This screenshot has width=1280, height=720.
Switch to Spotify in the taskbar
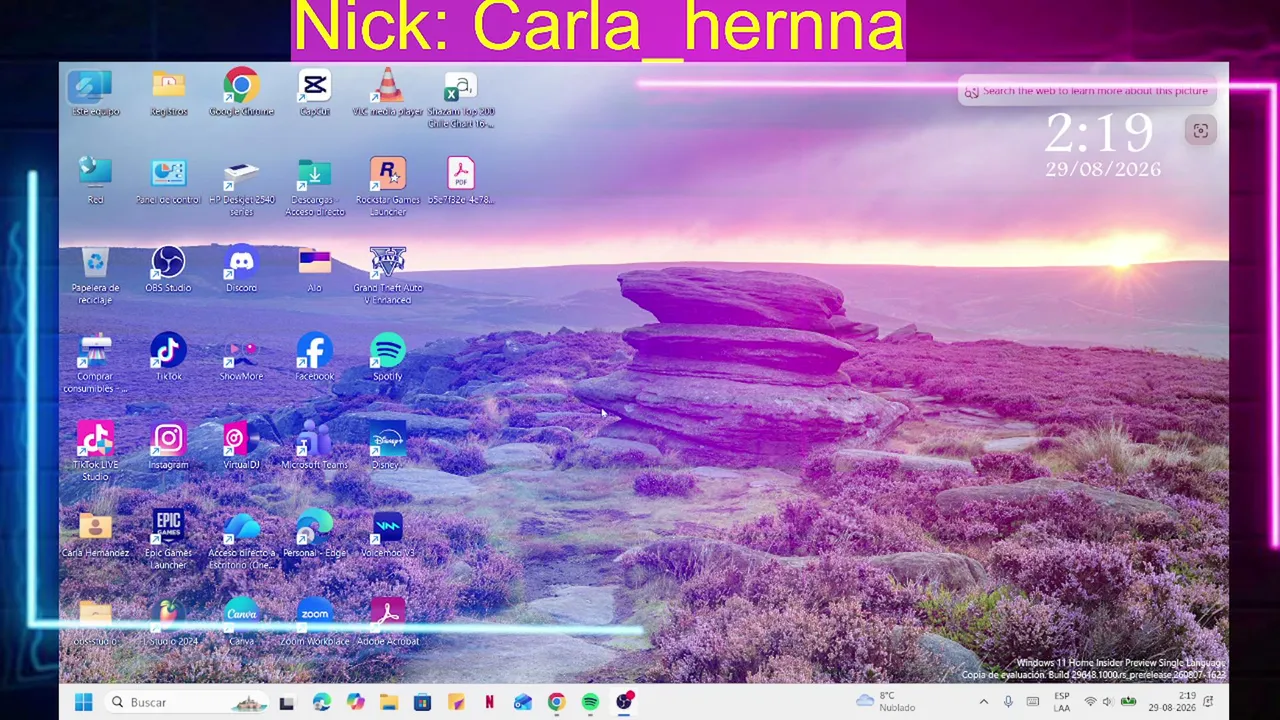click(x=590, y=702)
